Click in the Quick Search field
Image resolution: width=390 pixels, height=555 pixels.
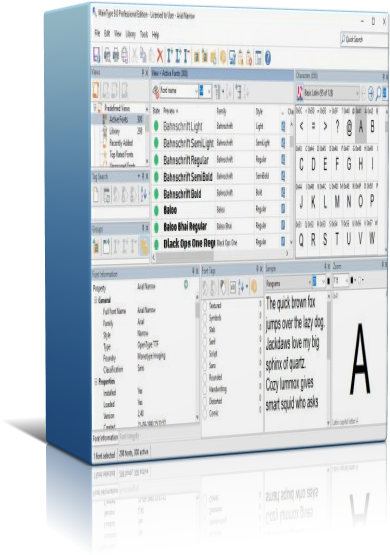365,40
